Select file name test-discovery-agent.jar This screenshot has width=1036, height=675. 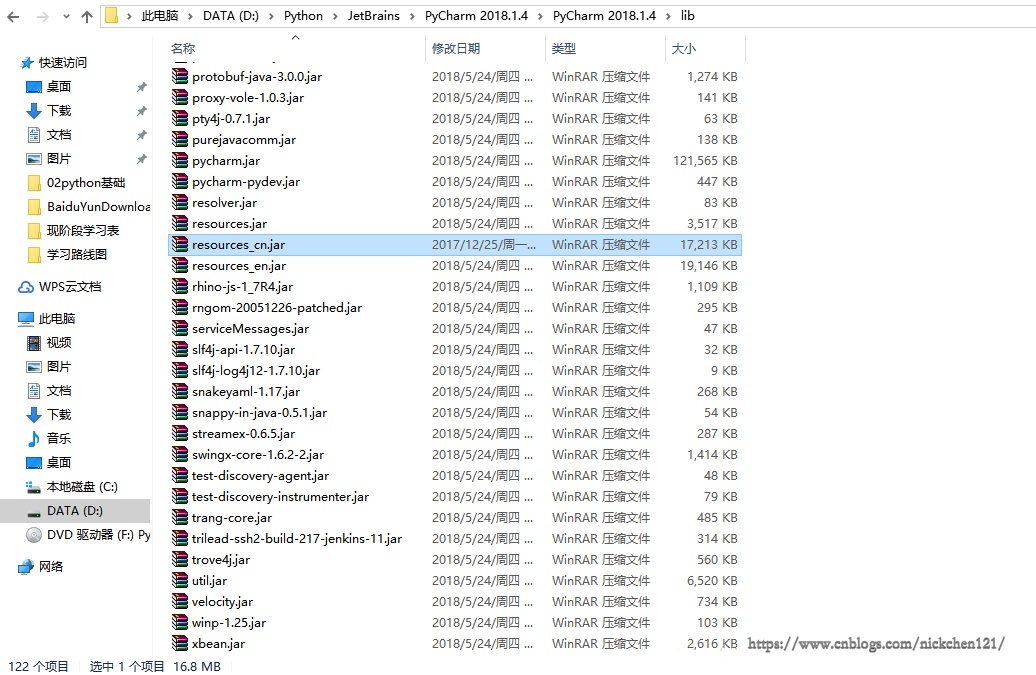260,476
